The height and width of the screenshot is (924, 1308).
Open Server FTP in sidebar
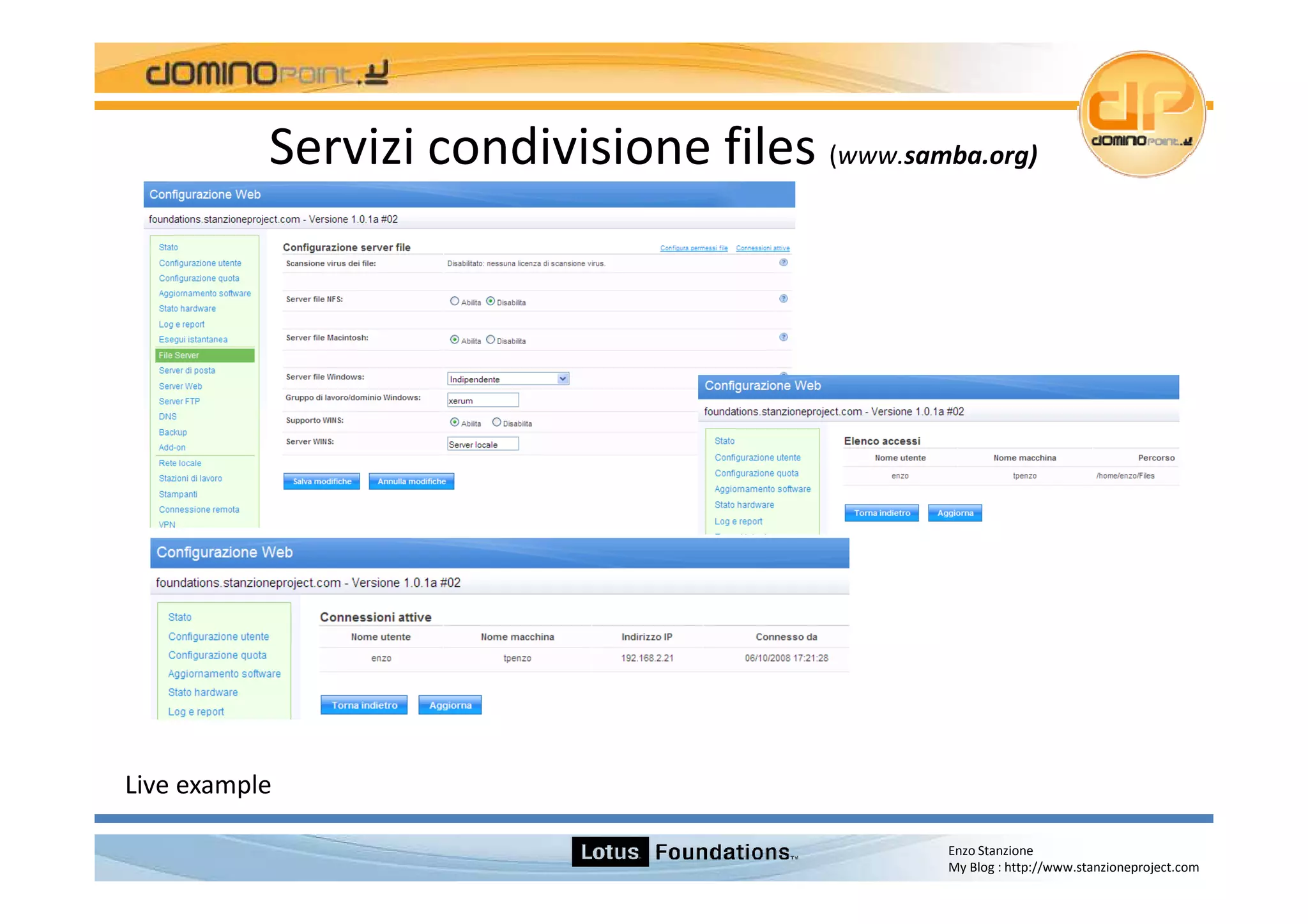(x=179, y=402)
